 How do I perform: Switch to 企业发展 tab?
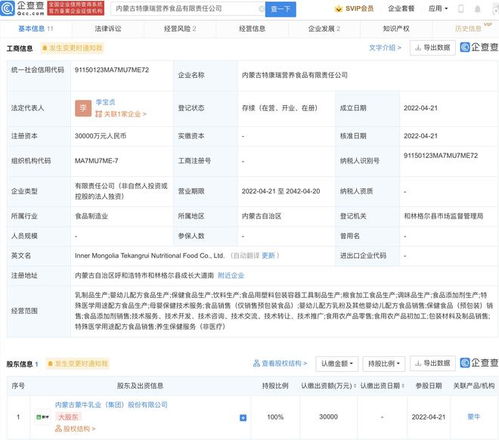click(x=324, y=29)
